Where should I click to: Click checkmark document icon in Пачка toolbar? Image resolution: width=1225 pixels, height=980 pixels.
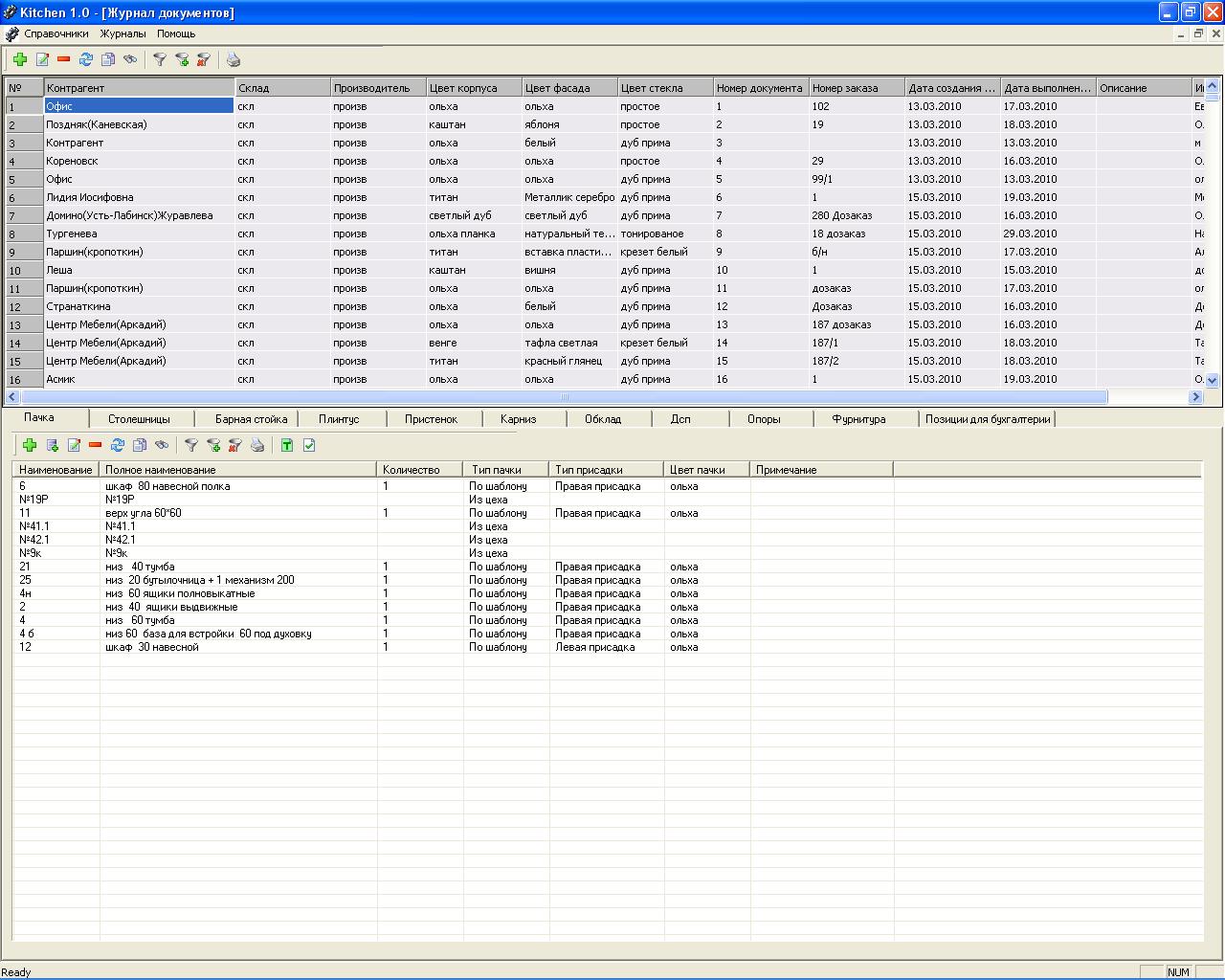[x=309, y=445]
